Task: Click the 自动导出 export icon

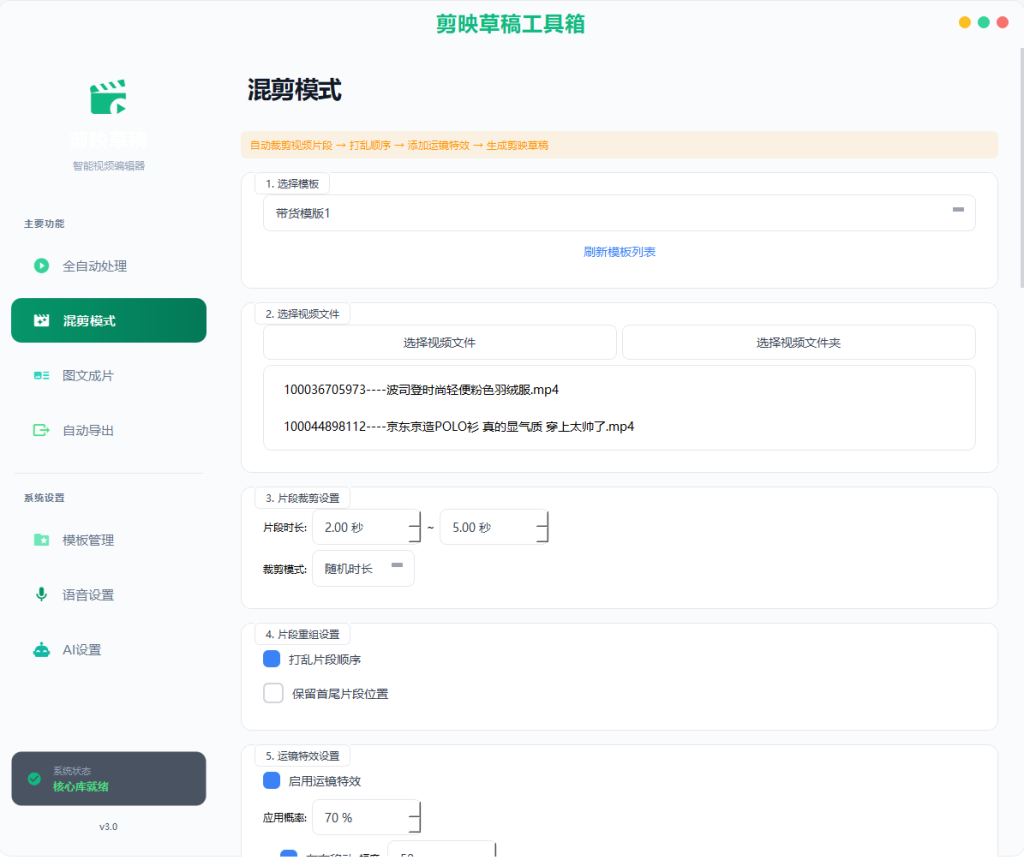Action: 41,430
